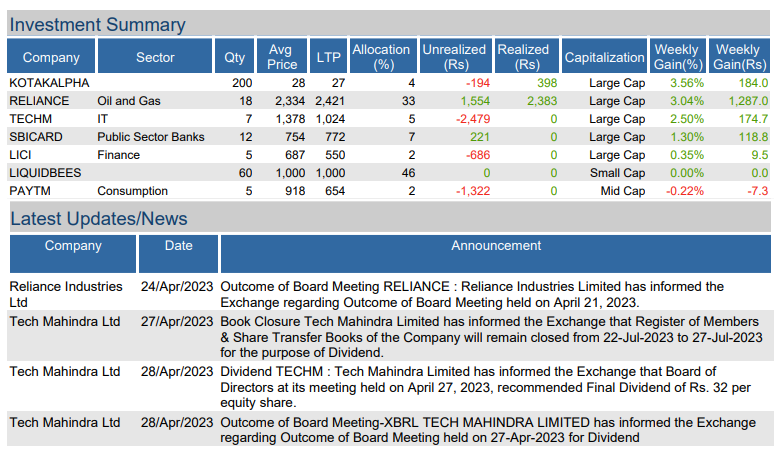The height and width of the screenshot is (464, 781).
Task: Click the LTP value 654
Action: [335, 191]
